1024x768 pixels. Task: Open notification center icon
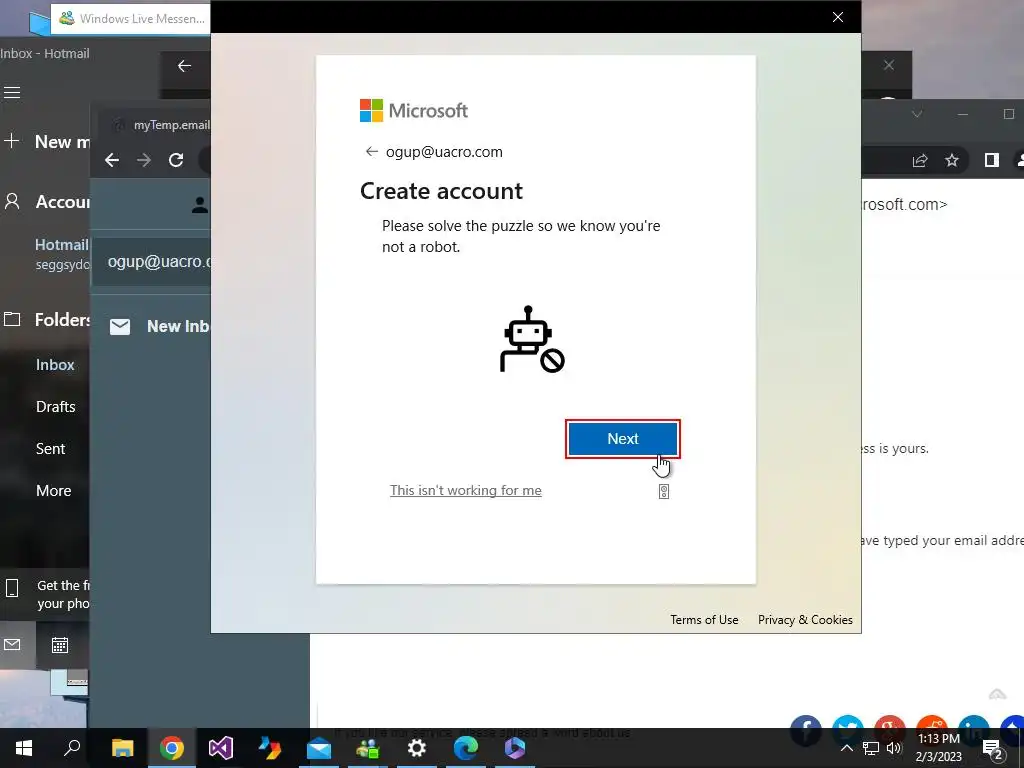993,749
